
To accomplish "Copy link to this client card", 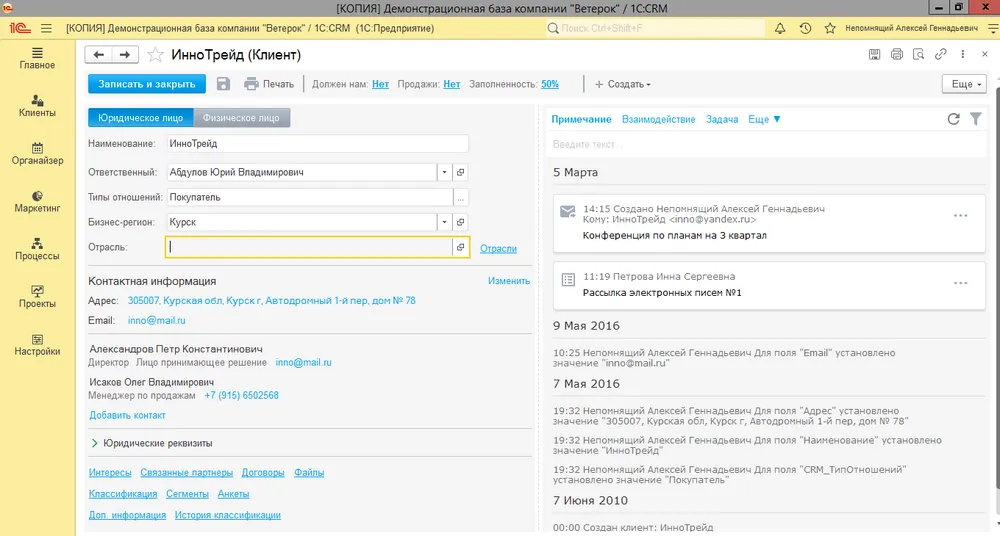I will click(941, 54).
